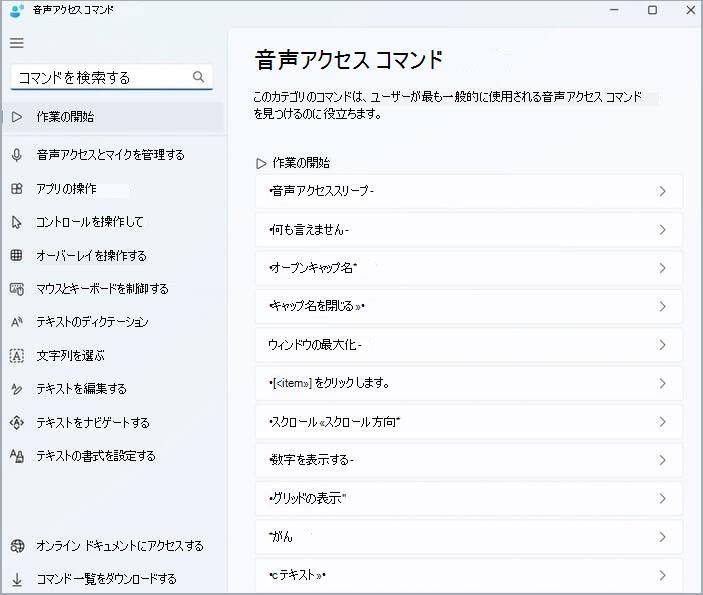Click the play icon beside 作業の開始 in sidebar
The height and width of the screenshot is (595, 703).
click(x=17, y=117)
